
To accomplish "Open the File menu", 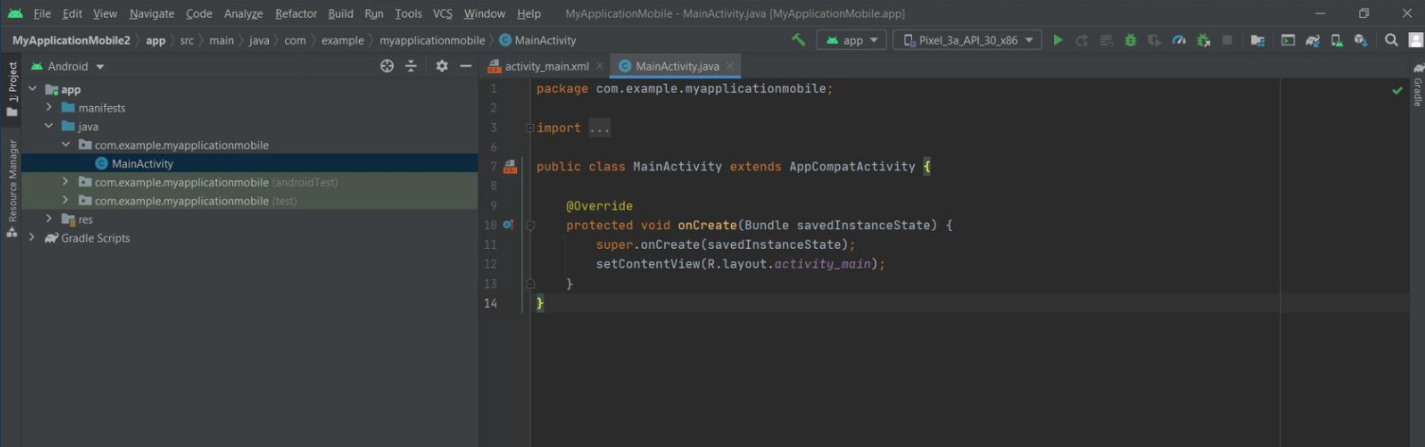I will coord(42,14).
